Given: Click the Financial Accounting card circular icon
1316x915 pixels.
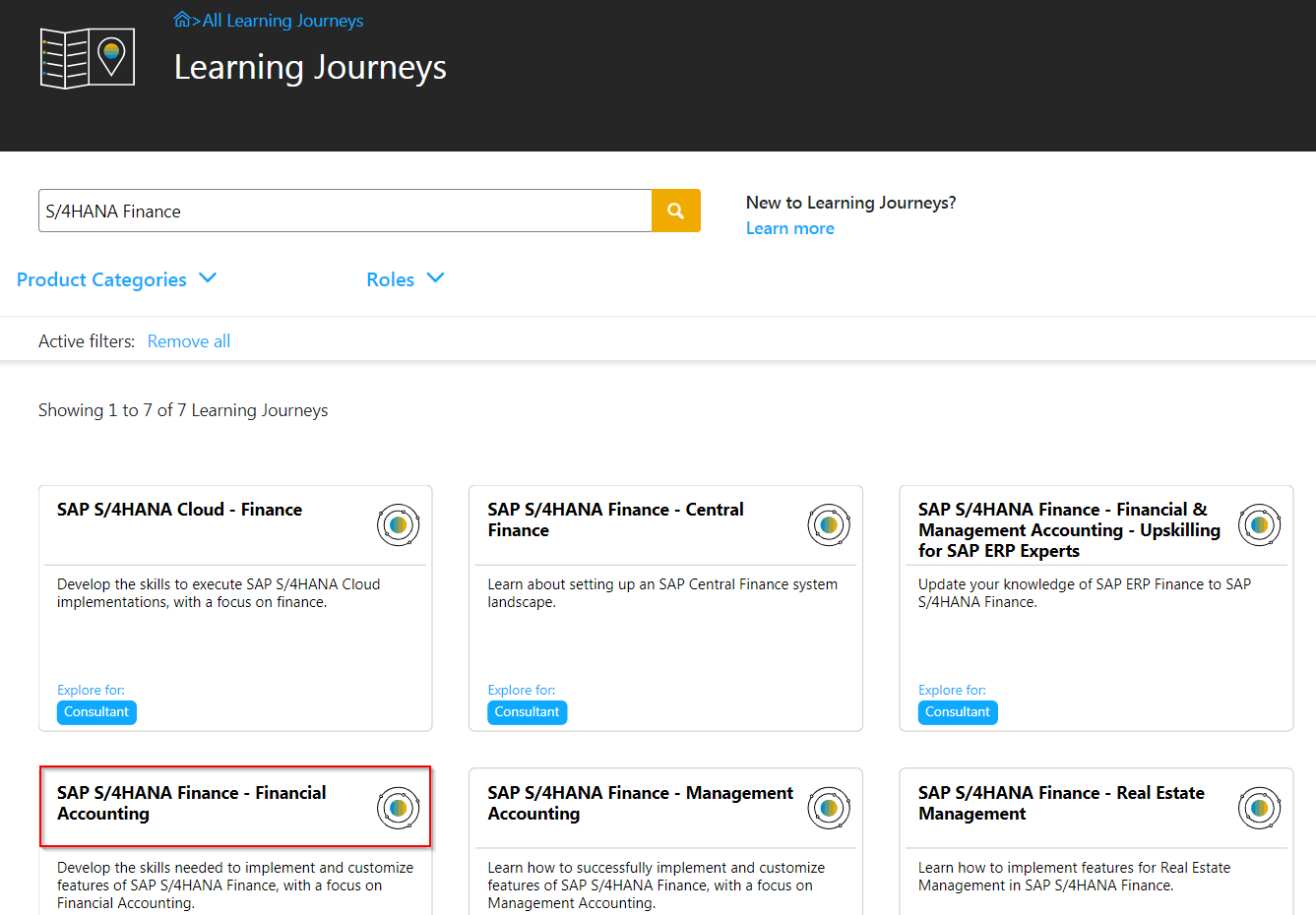Looking at the screenshot, I should (398, 809).
